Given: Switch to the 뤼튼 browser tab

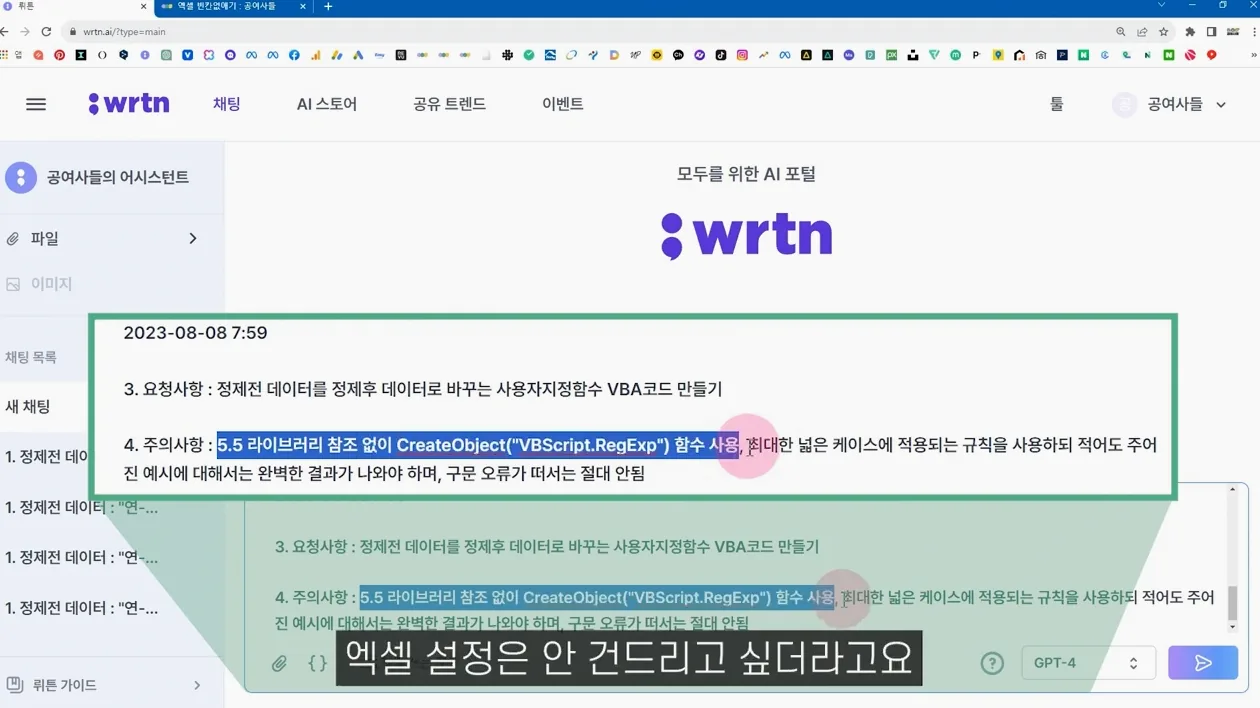Looking at the screenshot, I should (75, 6).
